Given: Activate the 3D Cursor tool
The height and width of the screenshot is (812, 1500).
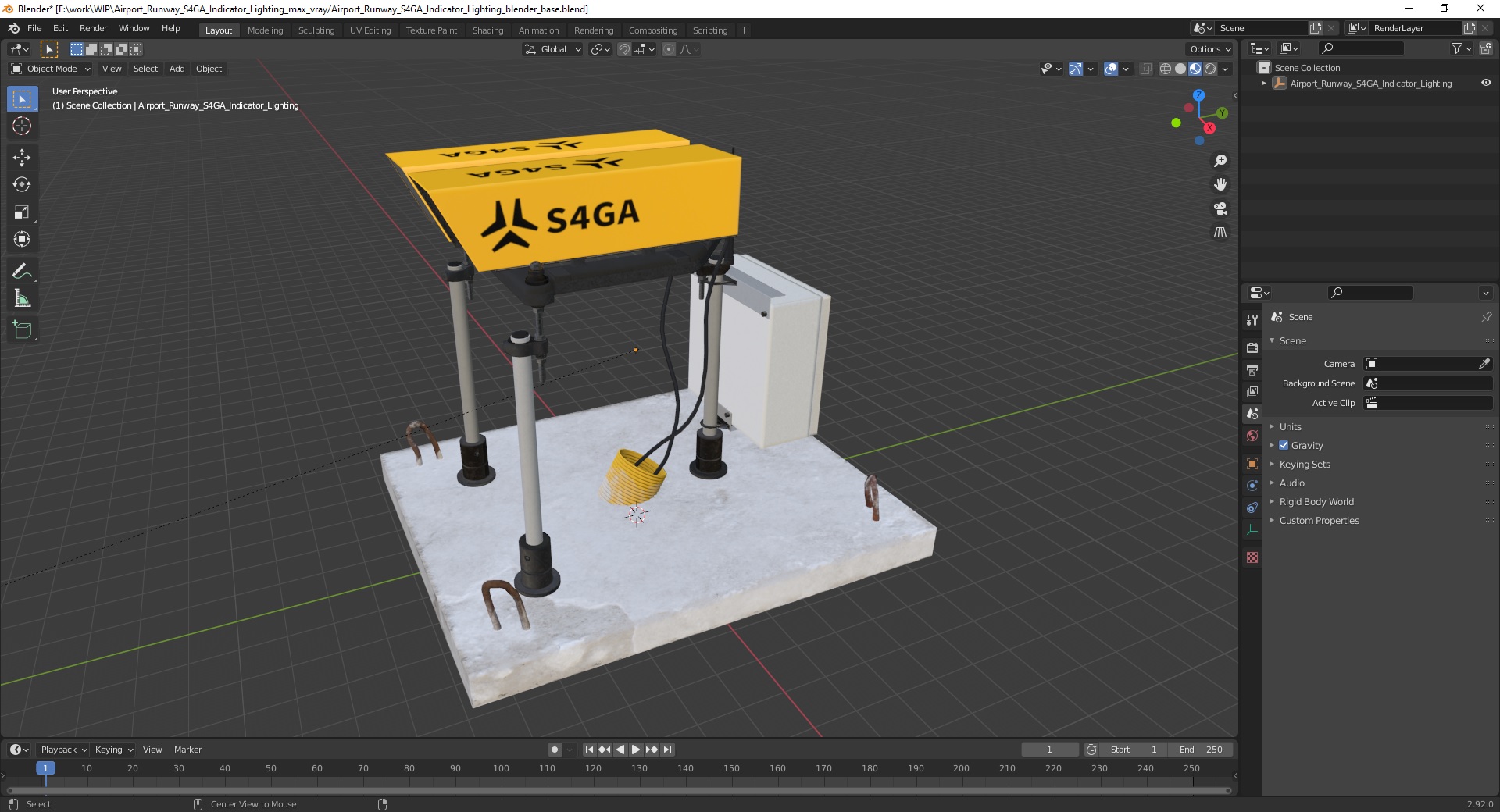Looking at the screenshot, I should click(x=22, y=126).
